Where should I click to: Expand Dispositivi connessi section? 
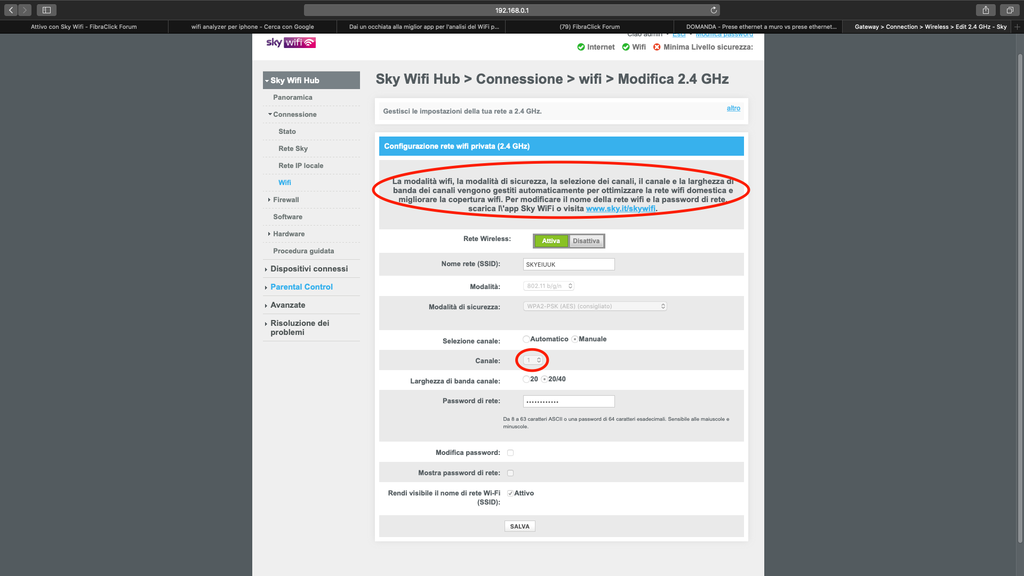(308, 268)
